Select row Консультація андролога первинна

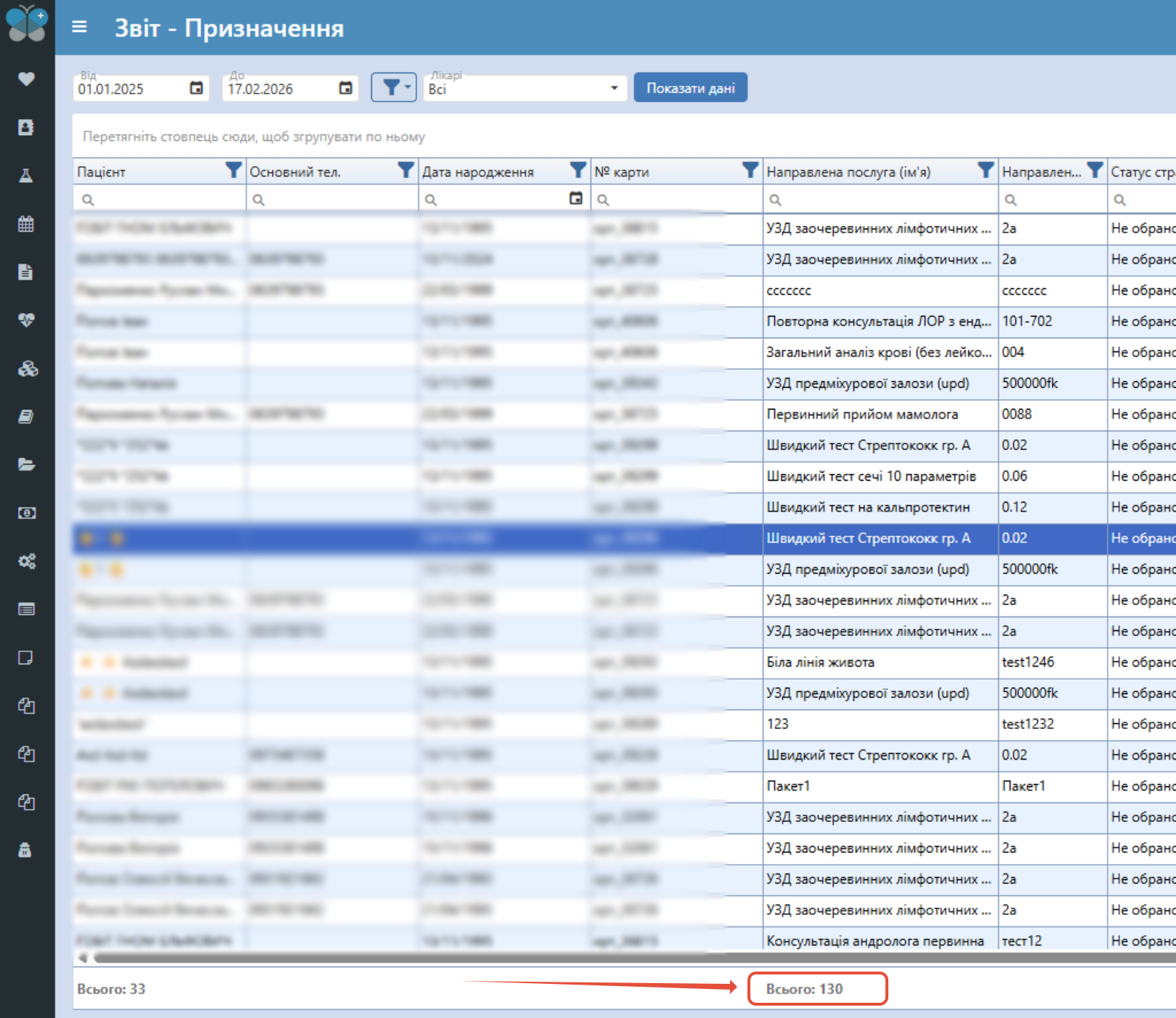[624, 940]
